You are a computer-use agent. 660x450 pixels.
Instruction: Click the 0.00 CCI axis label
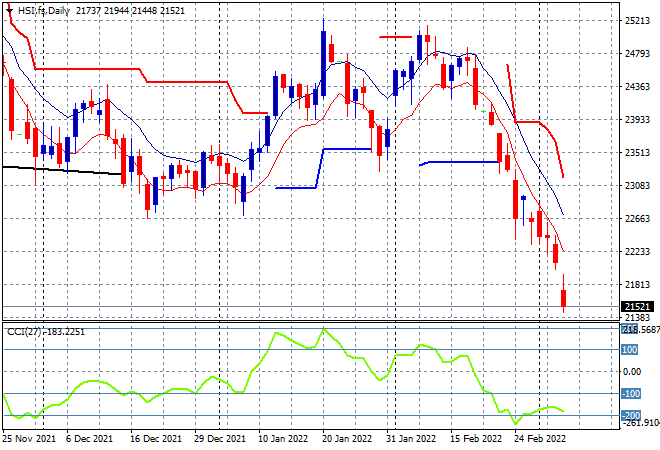click(632, 372)
